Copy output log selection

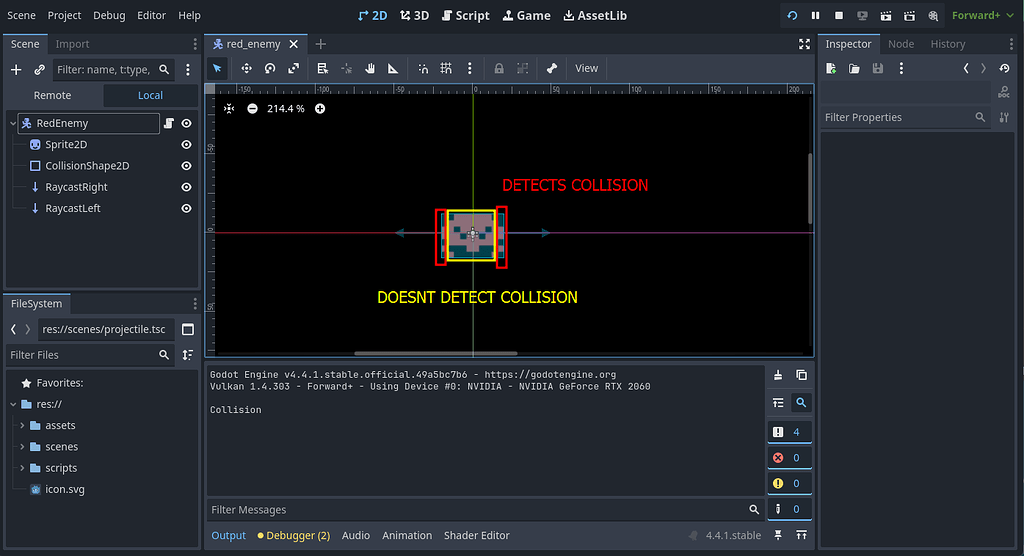[x=801, y=375]
